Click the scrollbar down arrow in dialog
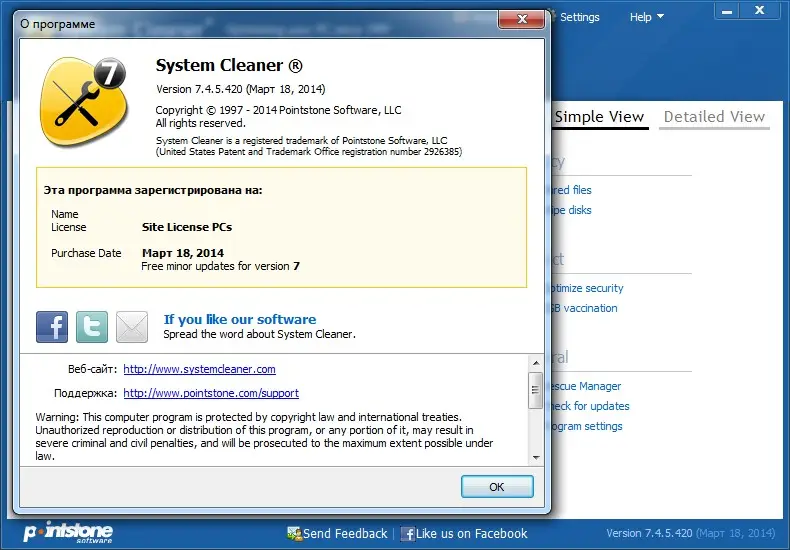This screenshot has width=790, height=550. point(536,457)
